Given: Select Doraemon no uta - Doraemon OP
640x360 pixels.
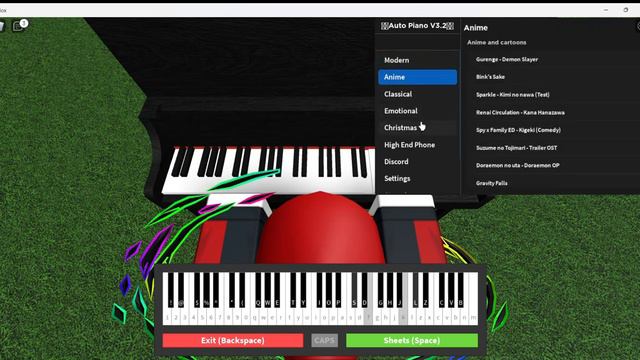Looking at the screenshot, I should click(518, 165).
